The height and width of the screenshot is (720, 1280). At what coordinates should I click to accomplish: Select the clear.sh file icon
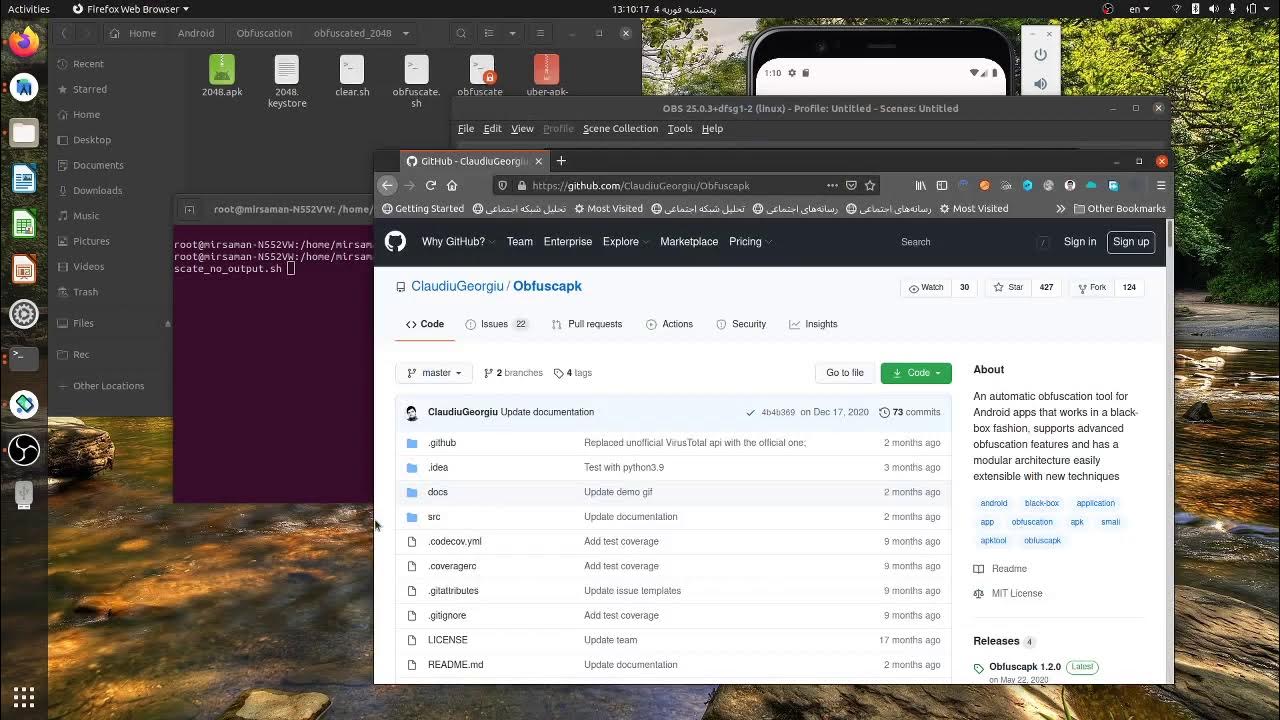tap(352, 69)
